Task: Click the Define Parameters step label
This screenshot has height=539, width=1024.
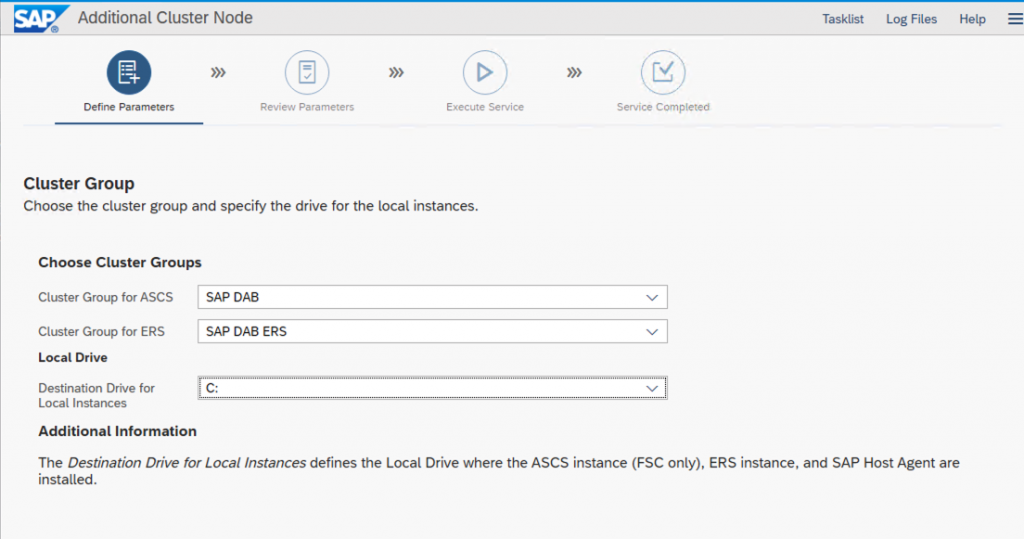Action: click(x=129, y=106)
